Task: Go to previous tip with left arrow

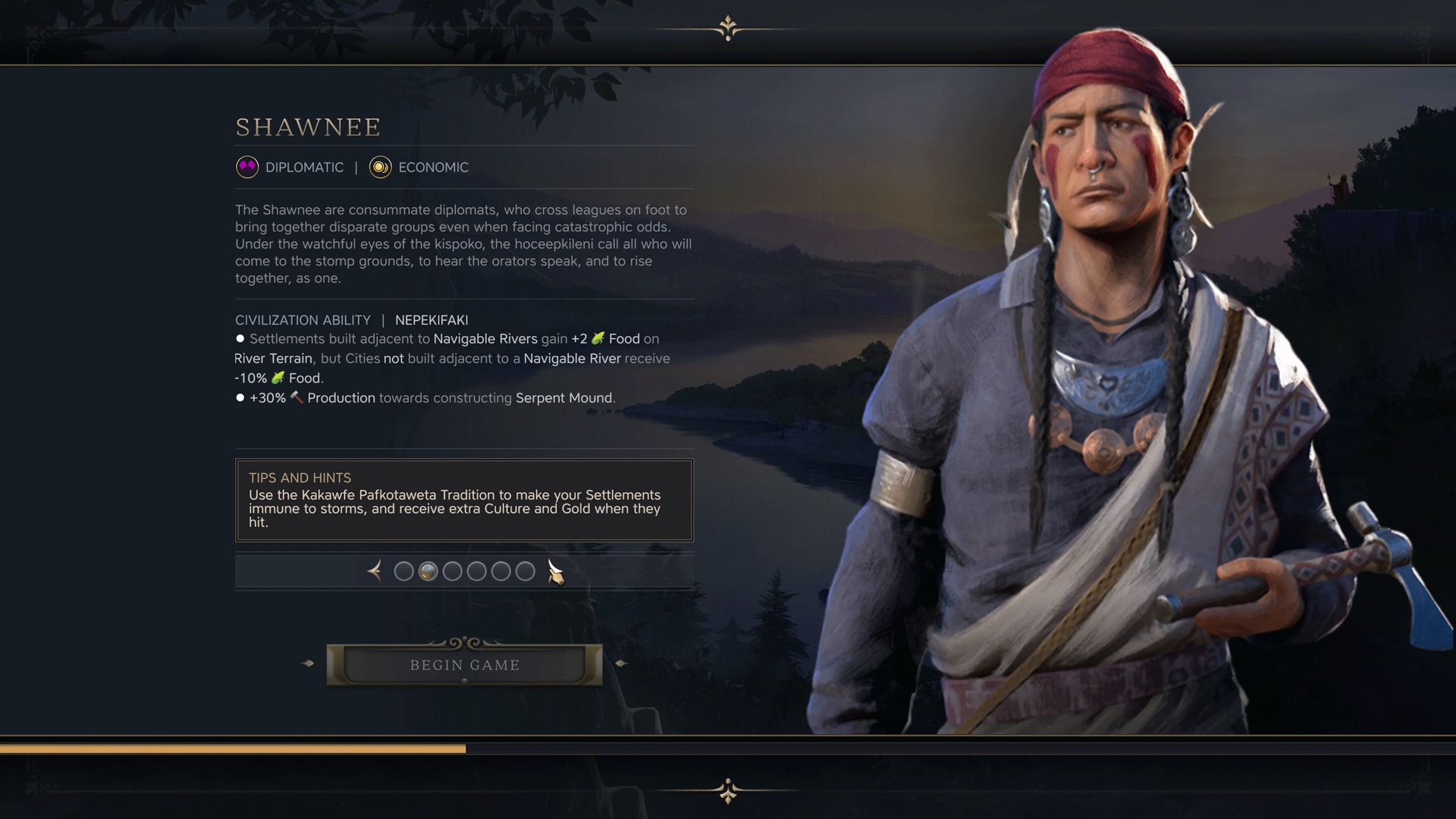Action: (375, 571)
